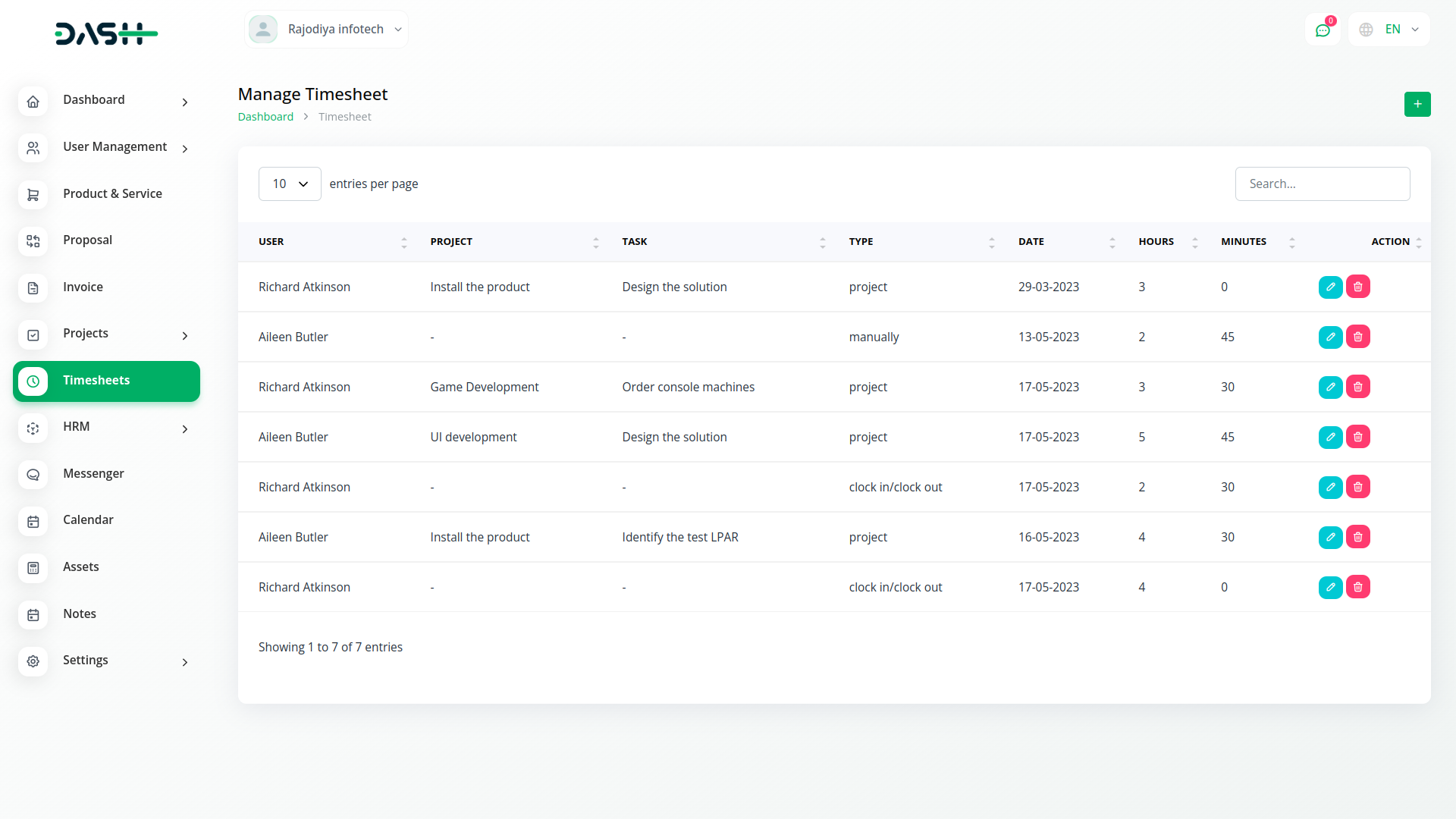Click the Dashboard breadcrumb link
The width and height of the screenshot is (1456, 819).
[x=265, y=117]
